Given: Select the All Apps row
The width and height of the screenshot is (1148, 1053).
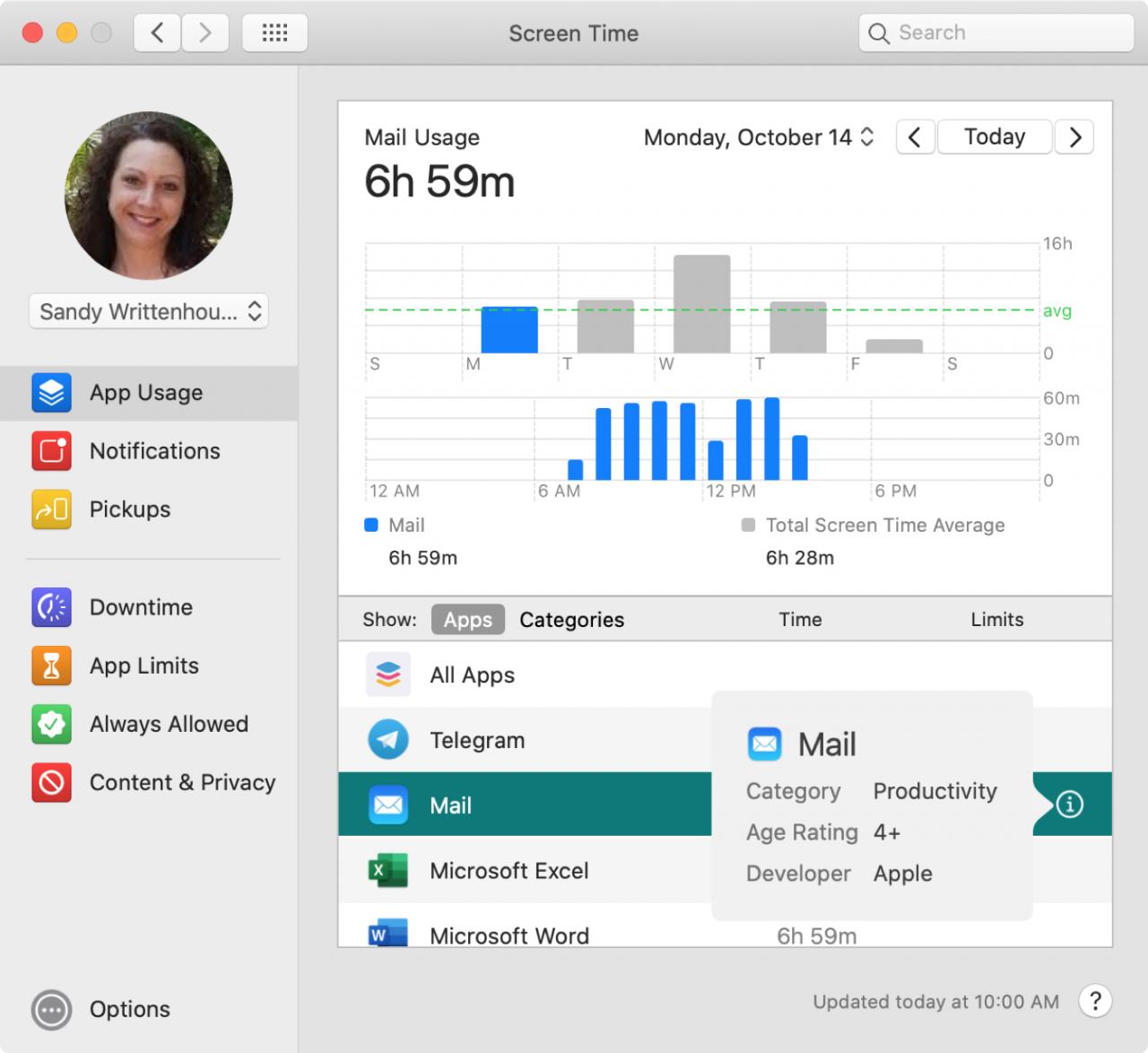Looking at the screenshot, I should coord(725,674).
